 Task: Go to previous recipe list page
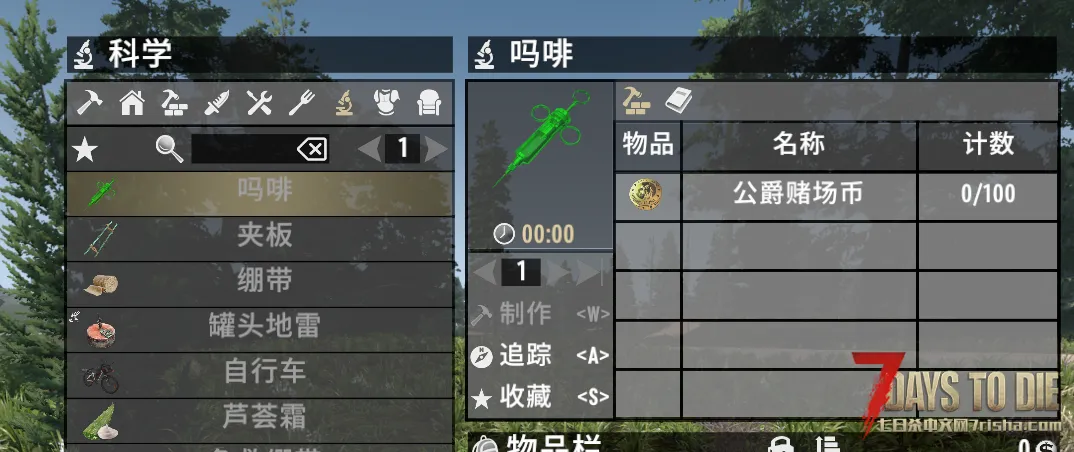(x=370, y=149)
